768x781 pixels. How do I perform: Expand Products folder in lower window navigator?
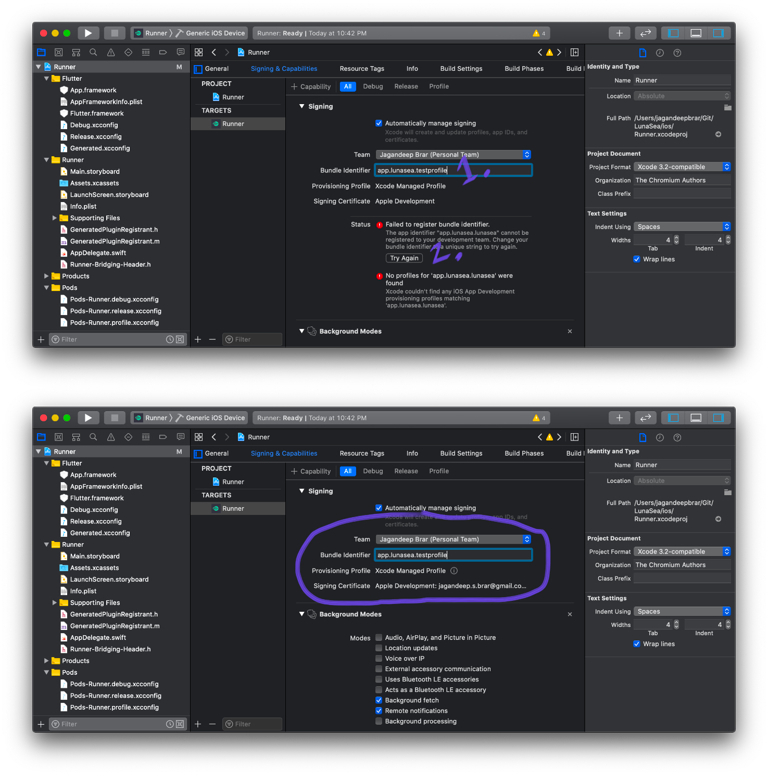pos(46,660)
